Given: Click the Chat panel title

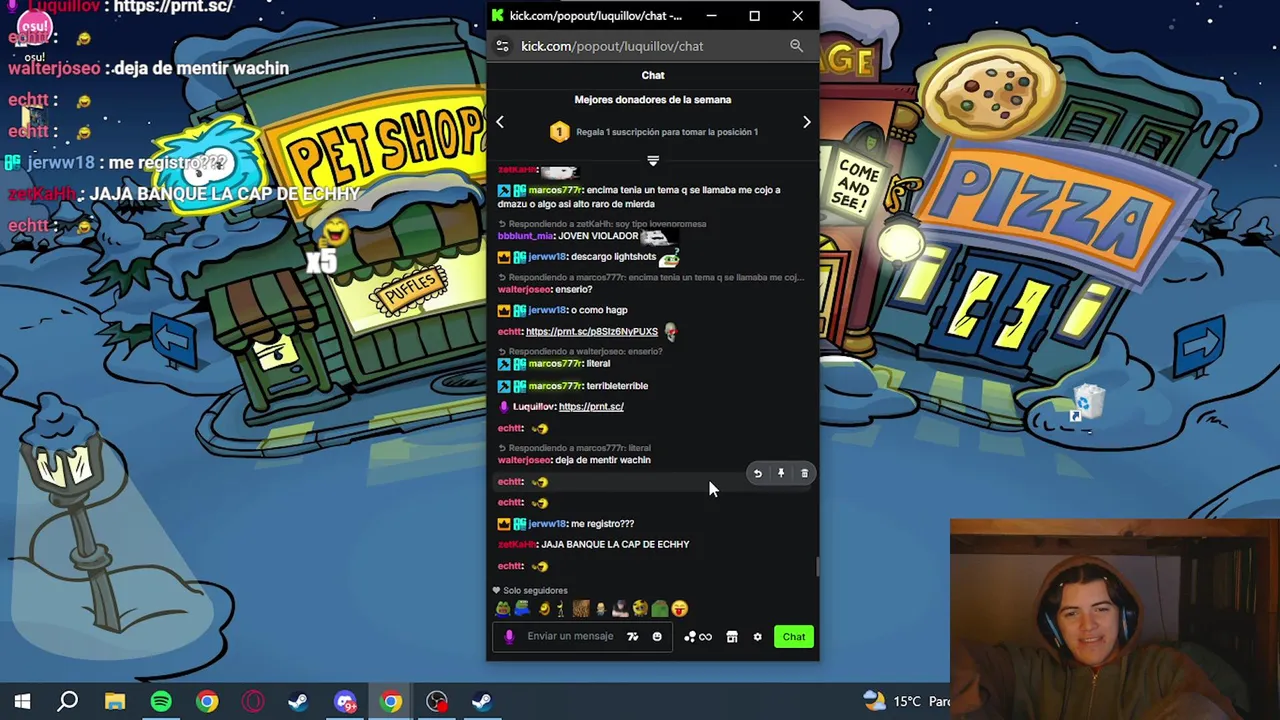Looking at the screenshot, I should 653,75.
